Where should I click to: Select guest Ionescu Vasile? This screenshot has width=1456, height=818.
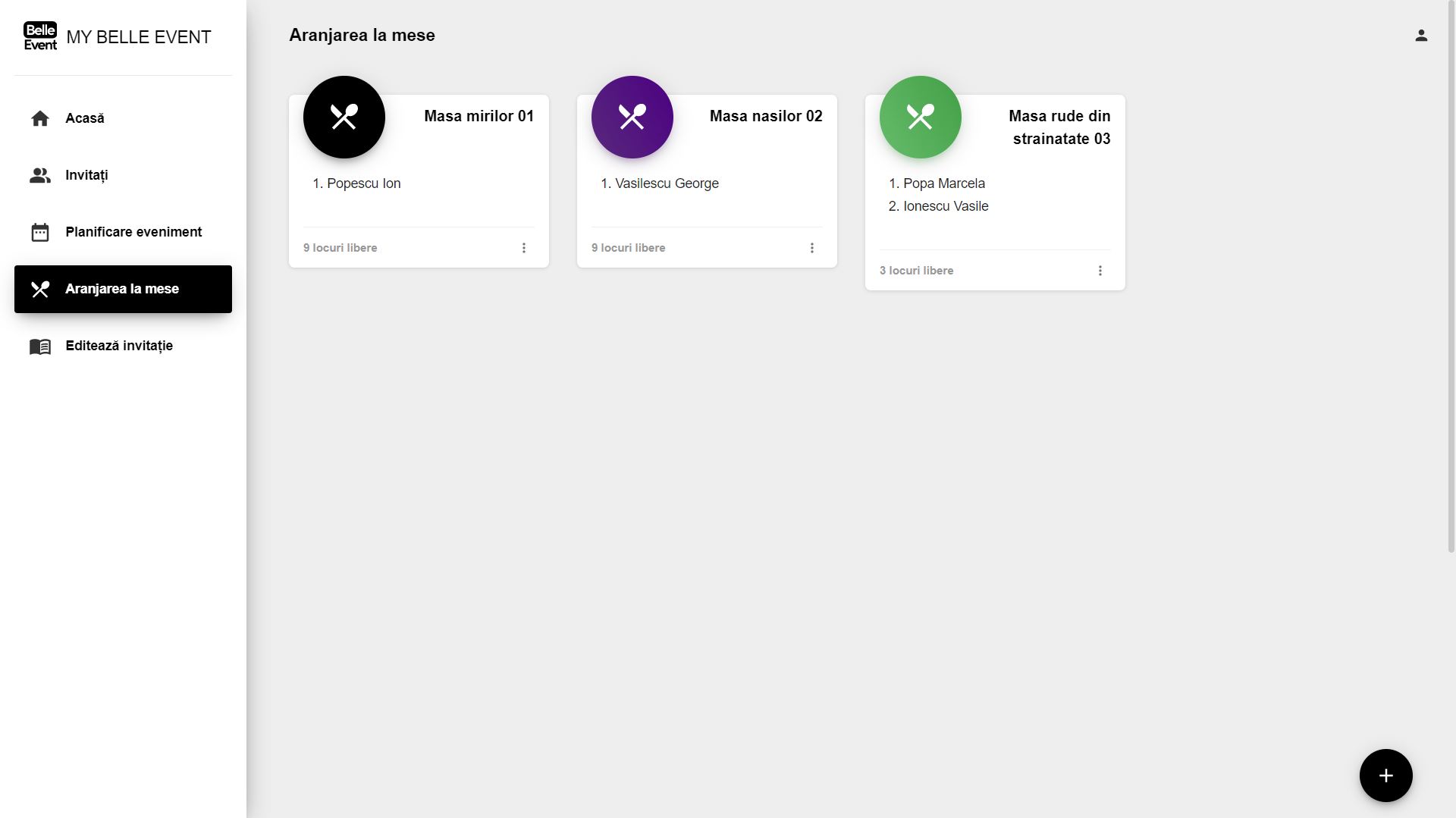coord(946,206)
